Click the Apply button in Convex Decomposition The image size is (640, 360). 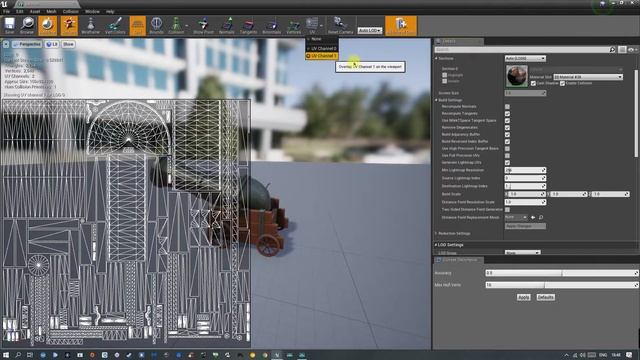coord(523,297)
